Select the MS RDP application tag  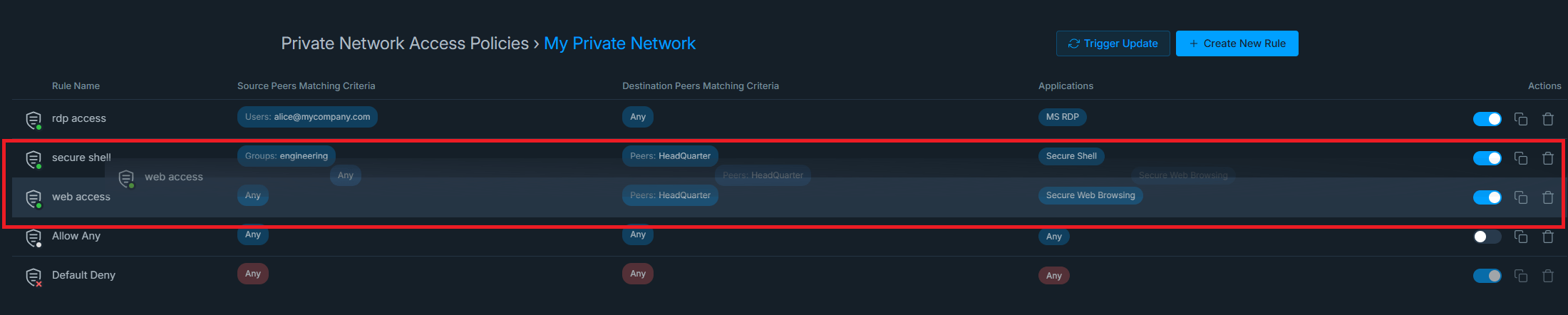pos(1062,117)
